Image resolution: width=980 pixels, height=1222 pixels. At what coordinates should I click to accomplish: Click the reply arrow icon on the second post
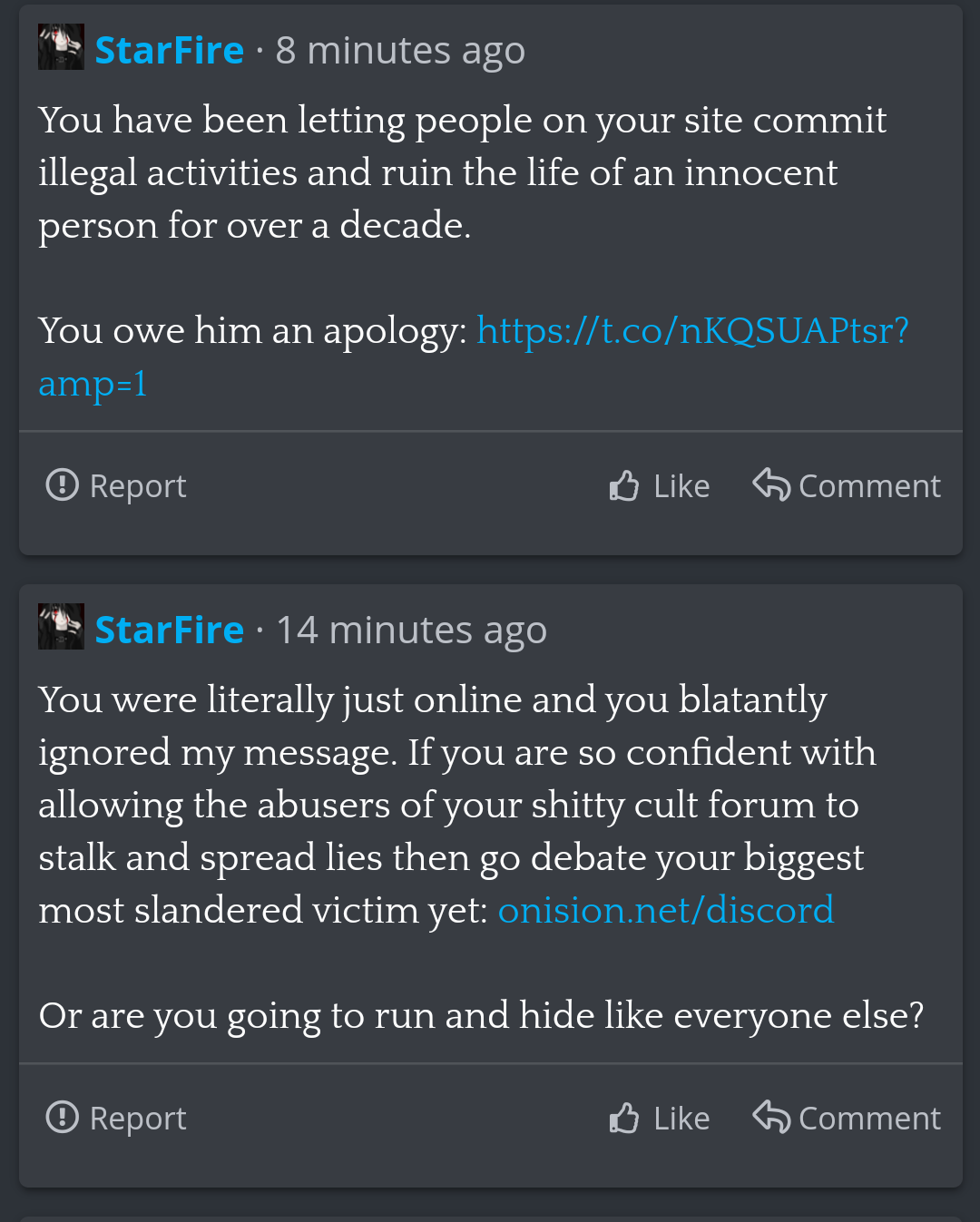click(772, 1117)
